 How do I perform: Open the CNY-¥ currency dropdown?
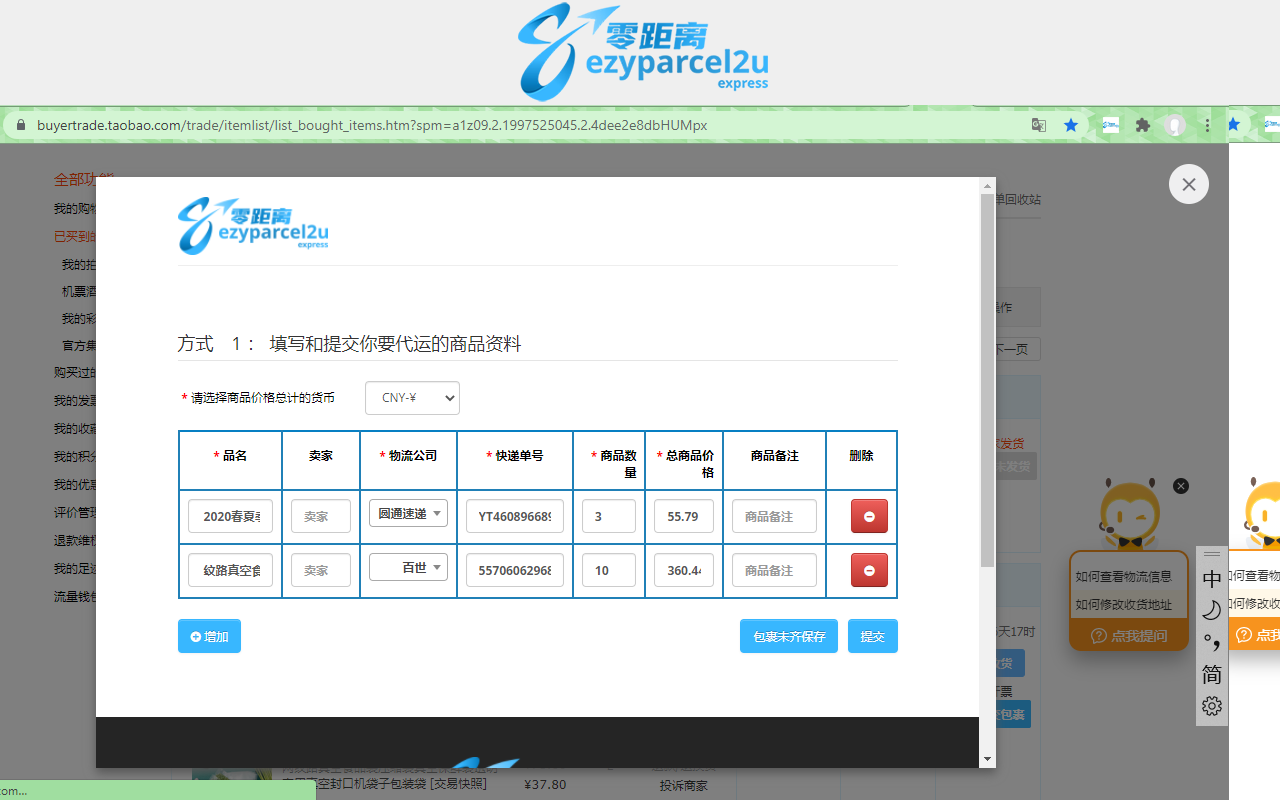tap(412, 397)
